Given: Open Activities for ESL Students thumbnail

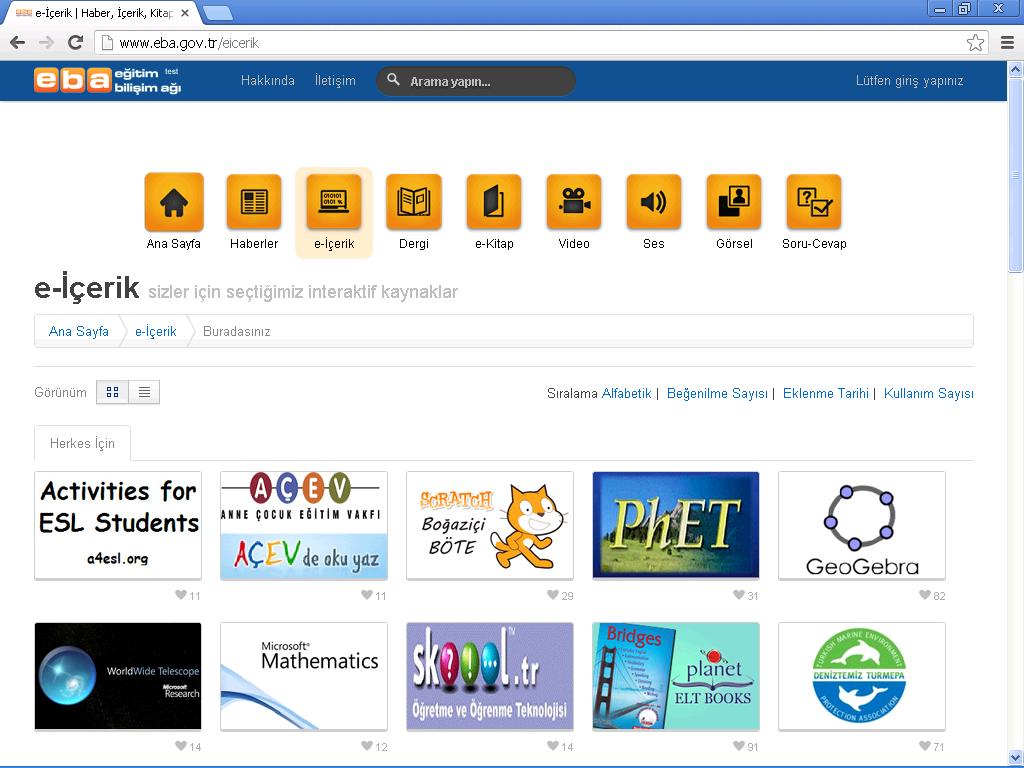Looking at the screenshot, I should click(118, 525).
